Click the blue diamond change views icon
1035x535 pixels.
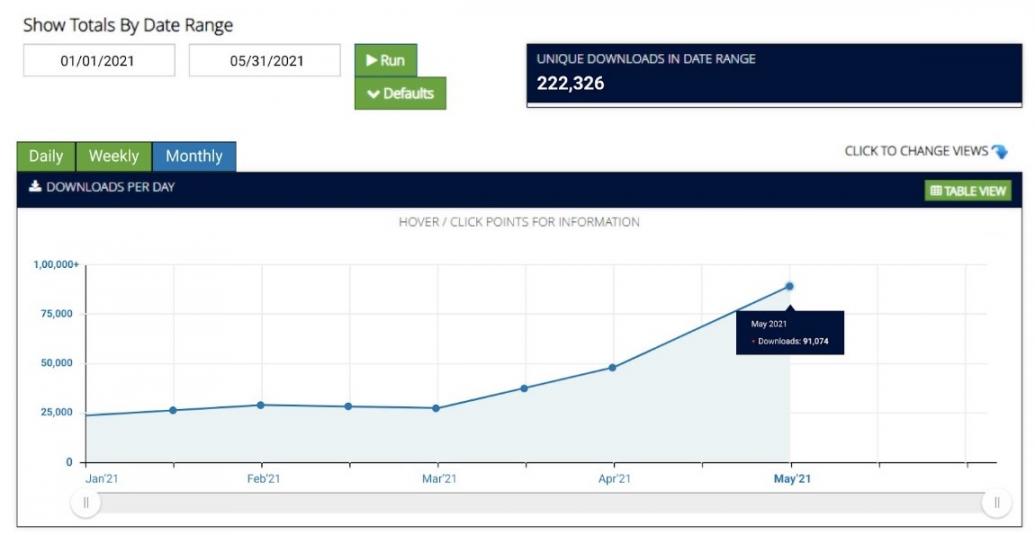(999, 152)
